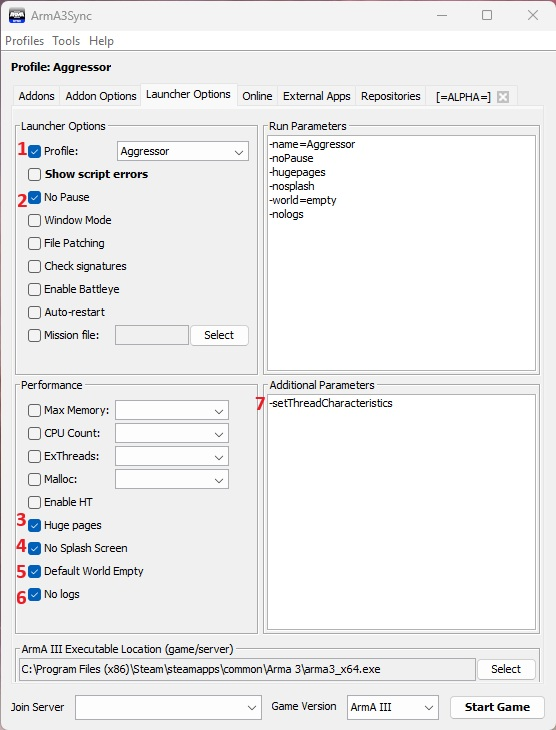
Task: Click Select for executable location
Action: pyautogui.click(x=506, y=669)
